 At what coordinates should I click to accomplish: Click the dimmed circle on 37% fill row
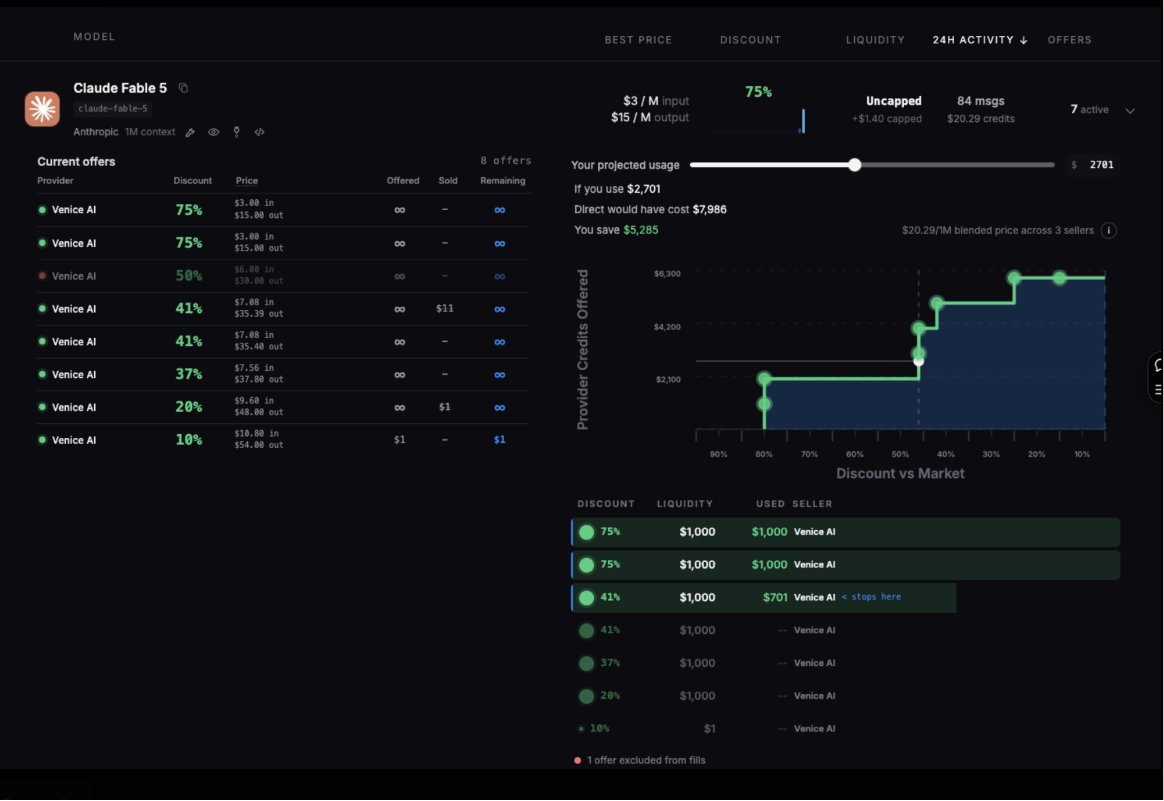pos(586,663)
